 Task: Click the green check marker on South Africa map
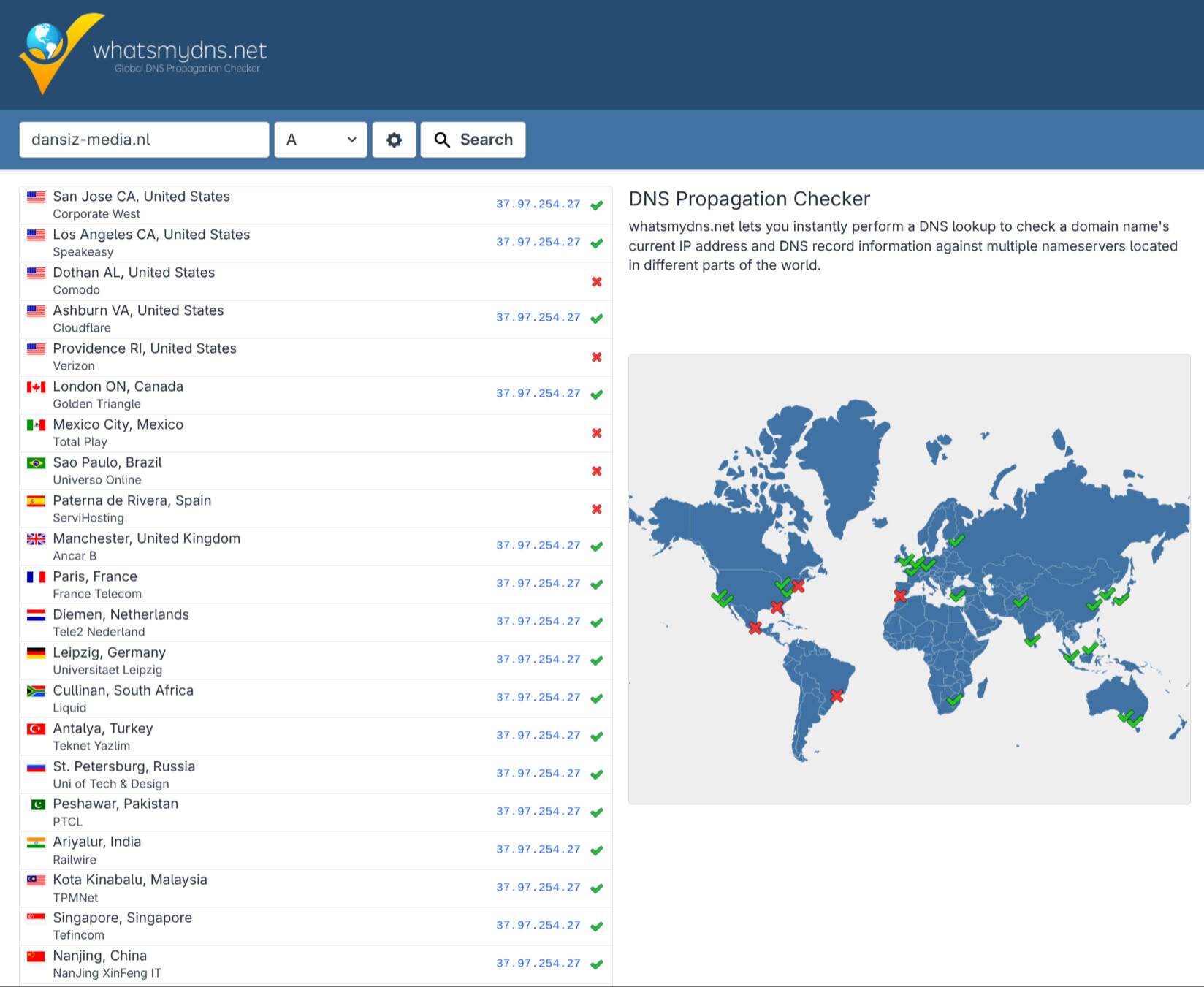tap(955, 699)
